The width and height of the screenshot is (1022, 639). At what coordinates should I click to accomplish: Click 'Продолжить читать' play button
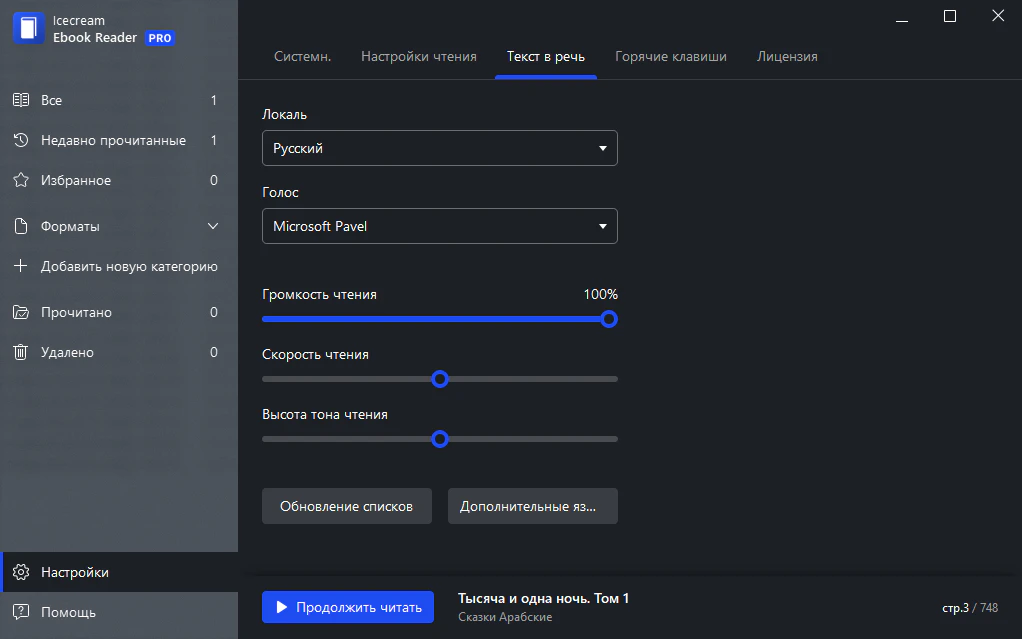point(347,607)
